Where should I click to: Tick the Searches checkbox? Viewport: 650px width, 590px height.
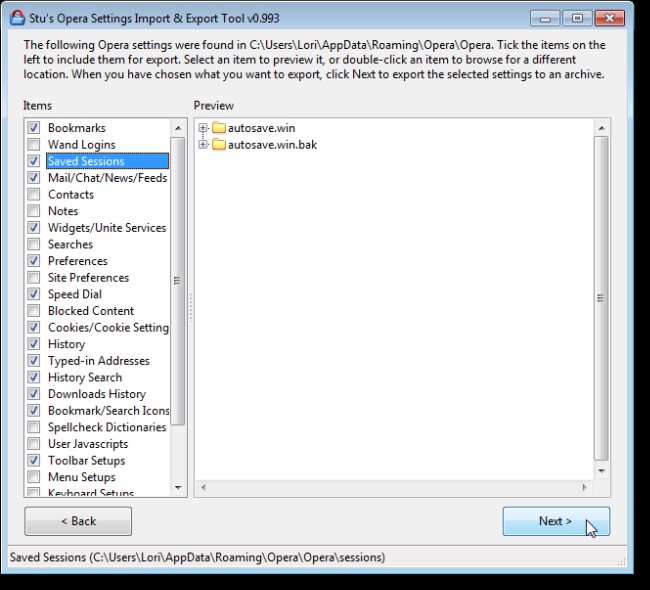34,244
